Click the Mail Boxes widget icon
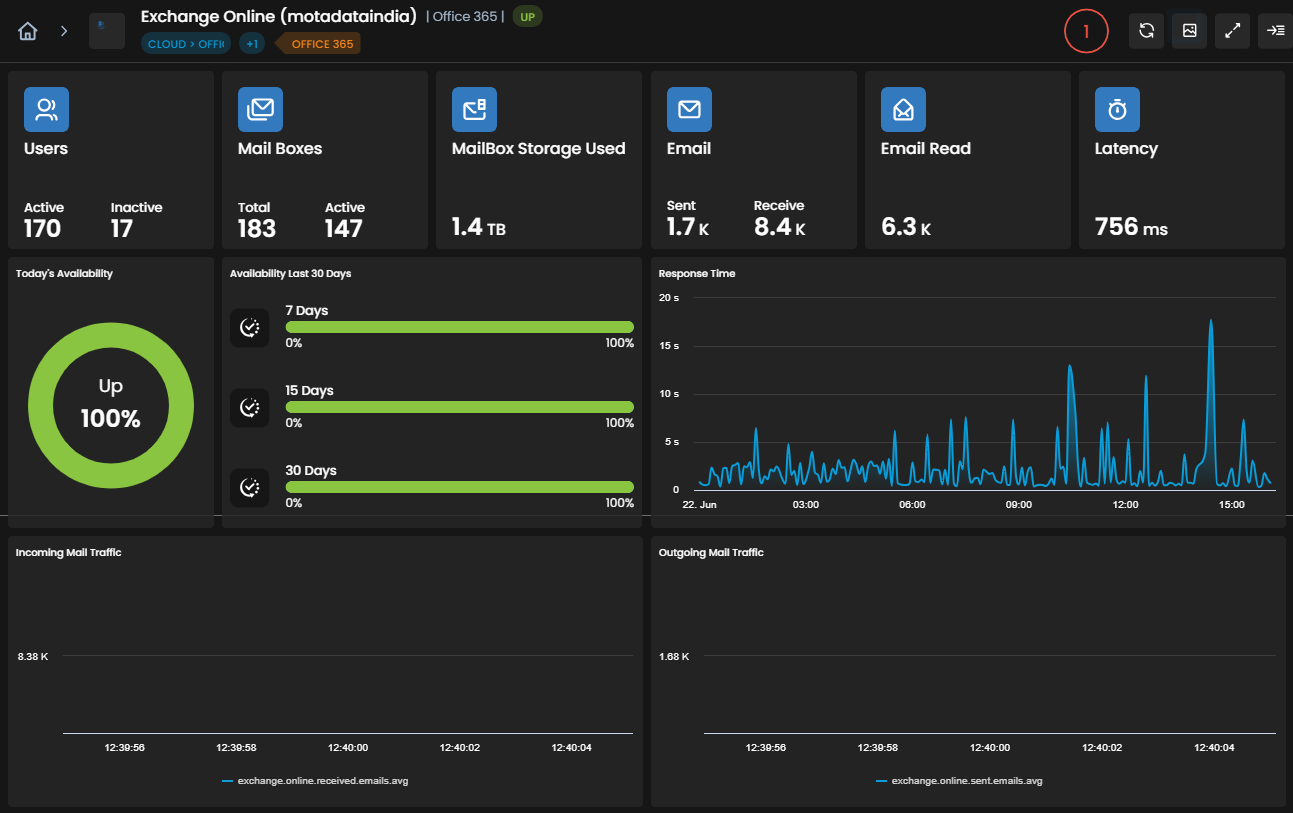The image size is (1293, 813). click(260, 110)
